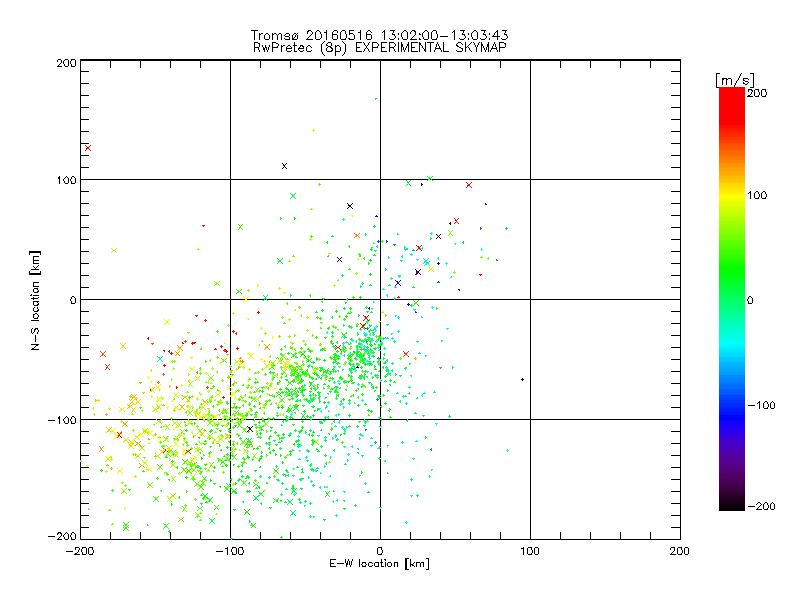Pick the black bottom end of the velocity colorbar

(732, 505)
